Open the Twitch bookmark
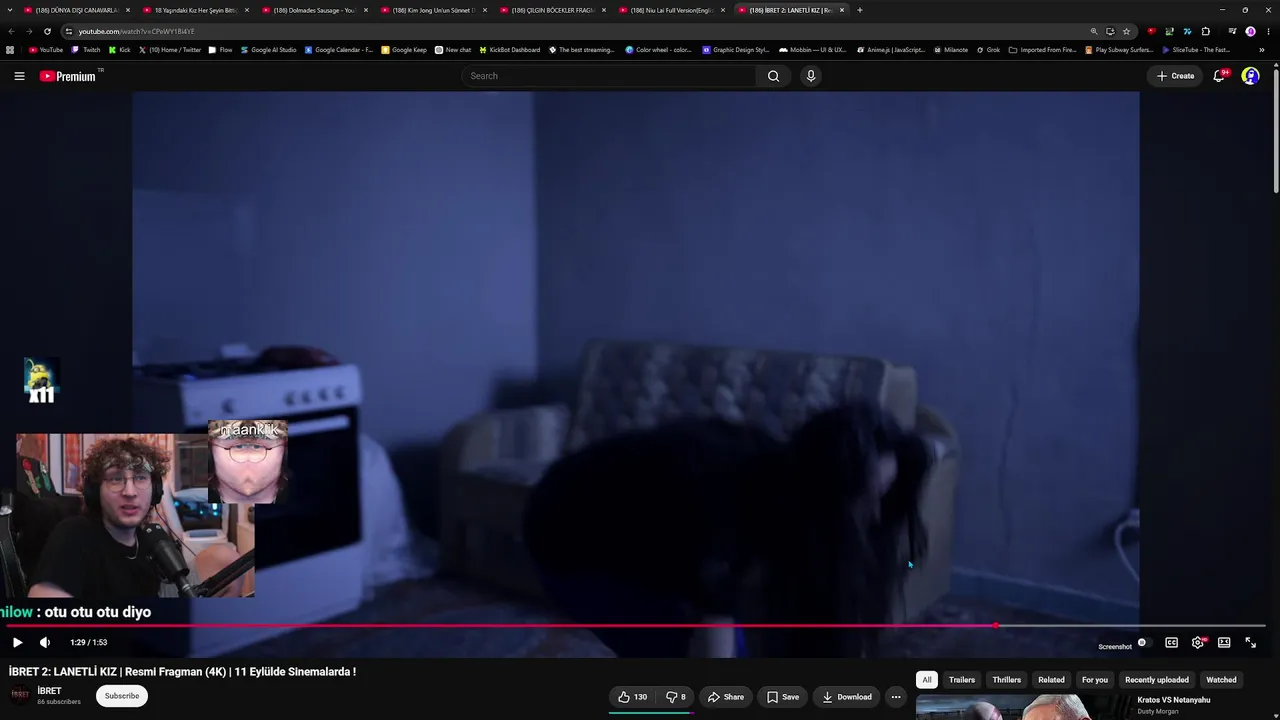 (86, 50)
